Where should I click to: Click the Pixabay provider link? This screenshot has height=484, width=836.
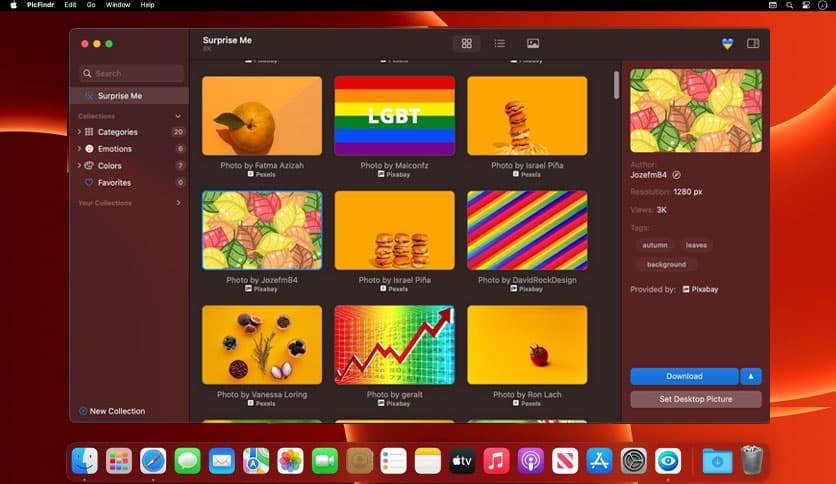(701, 289)
